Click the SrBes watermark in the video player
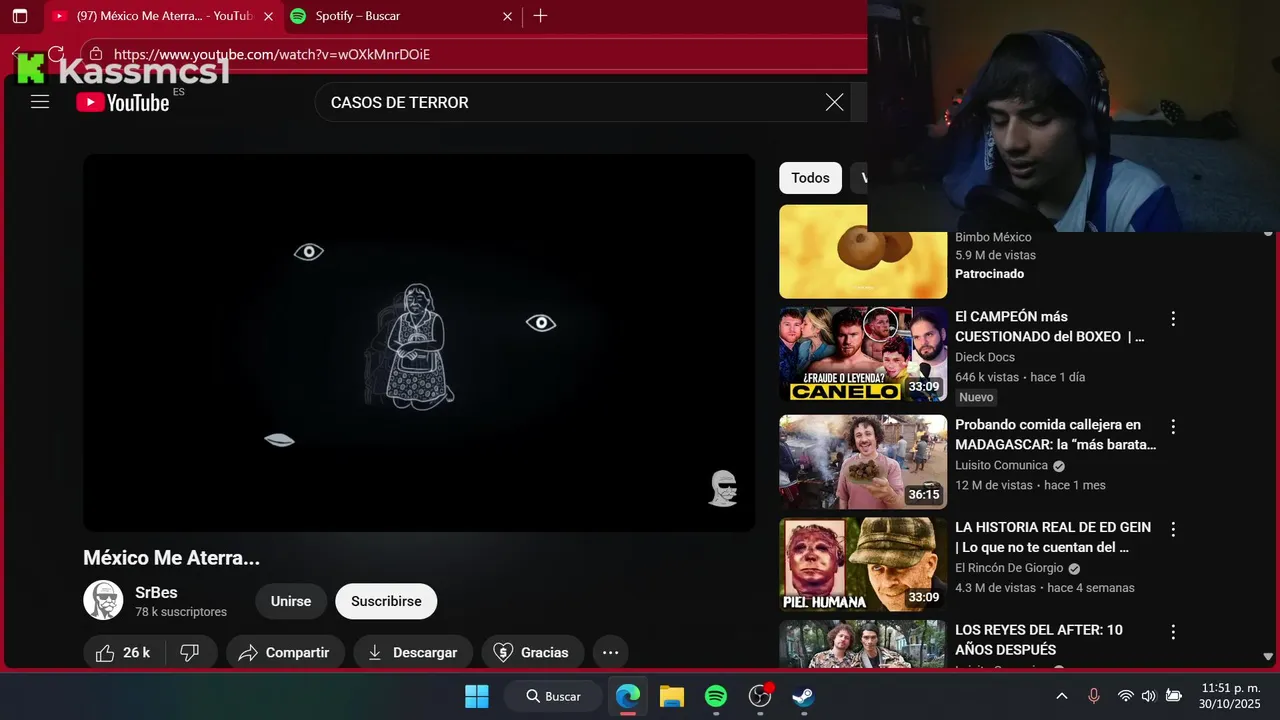1280x720 pixels. [x=723, y=488]
